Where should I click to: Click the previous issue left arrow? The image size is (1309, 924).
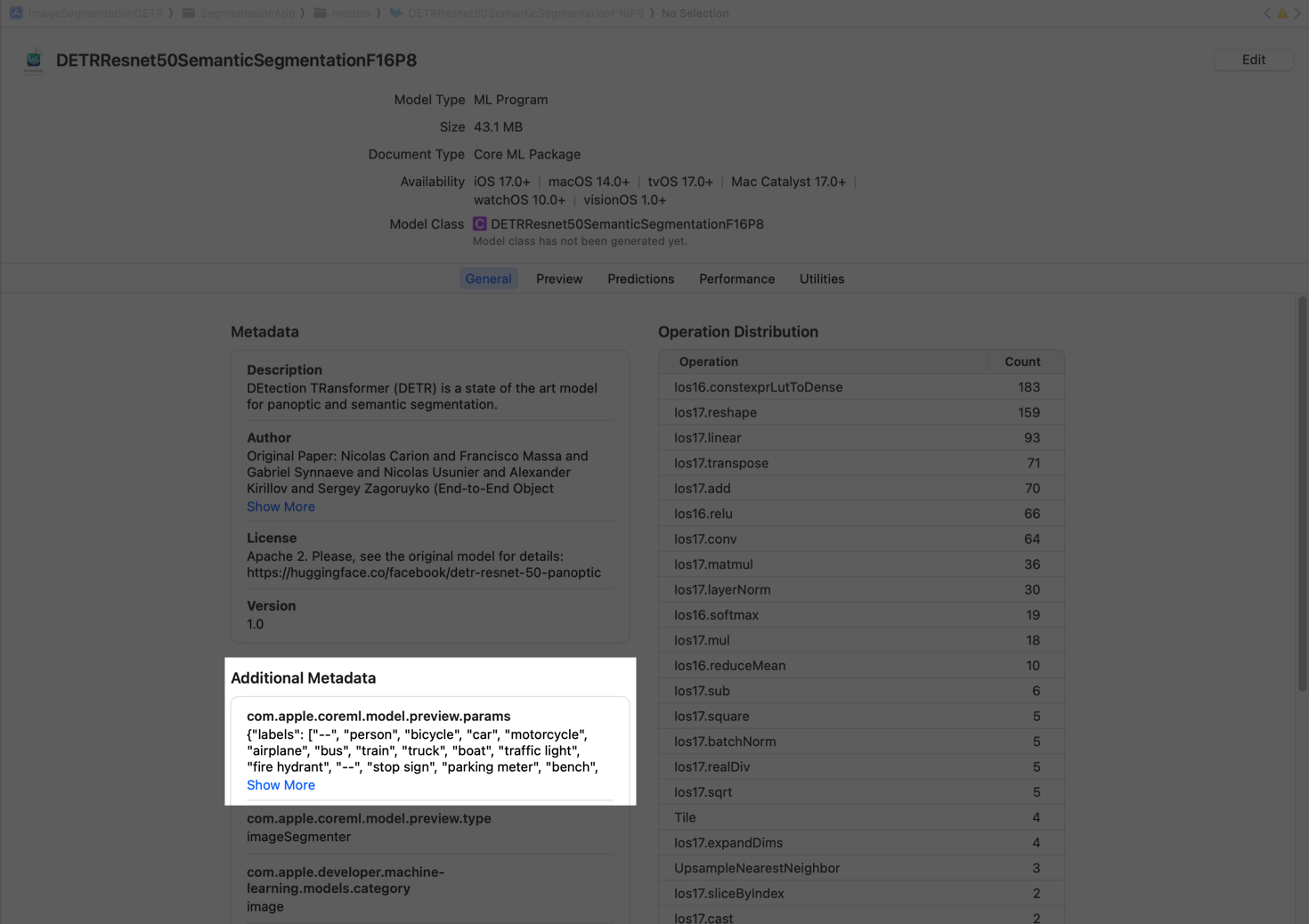click(1267, 13)
